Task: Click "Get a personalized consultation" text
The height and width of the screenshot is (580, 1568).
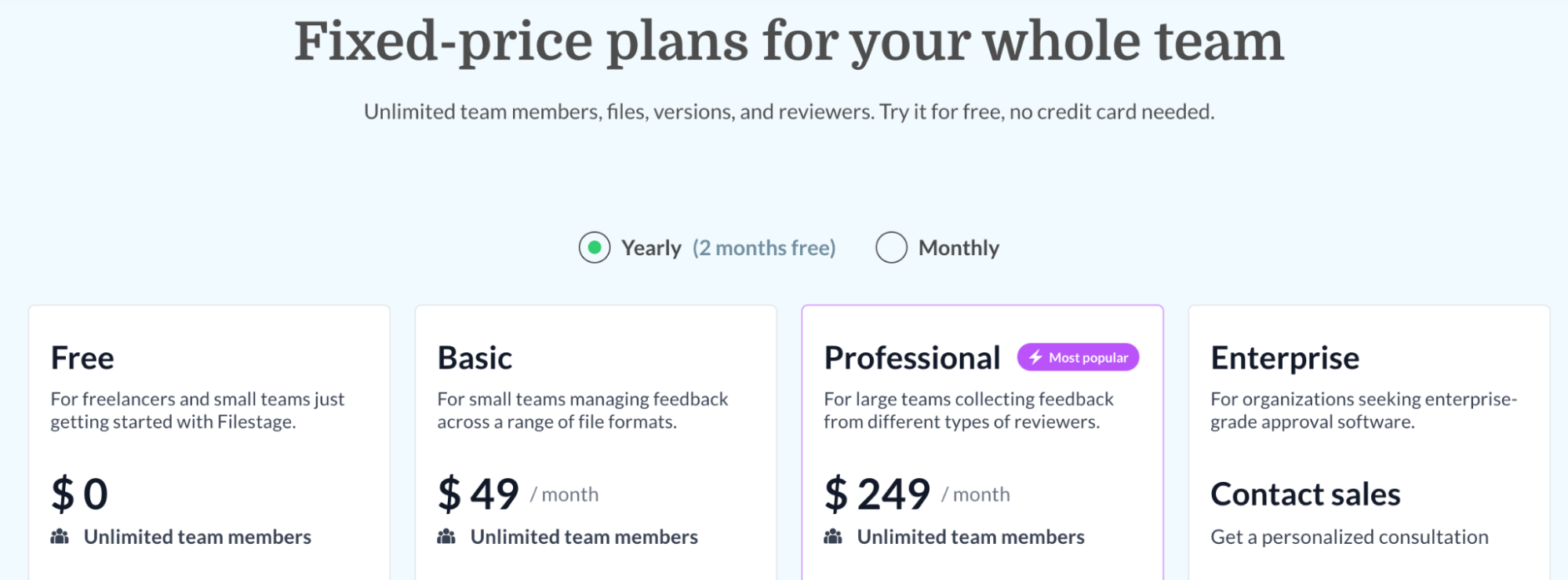Action: (1349, 537)
